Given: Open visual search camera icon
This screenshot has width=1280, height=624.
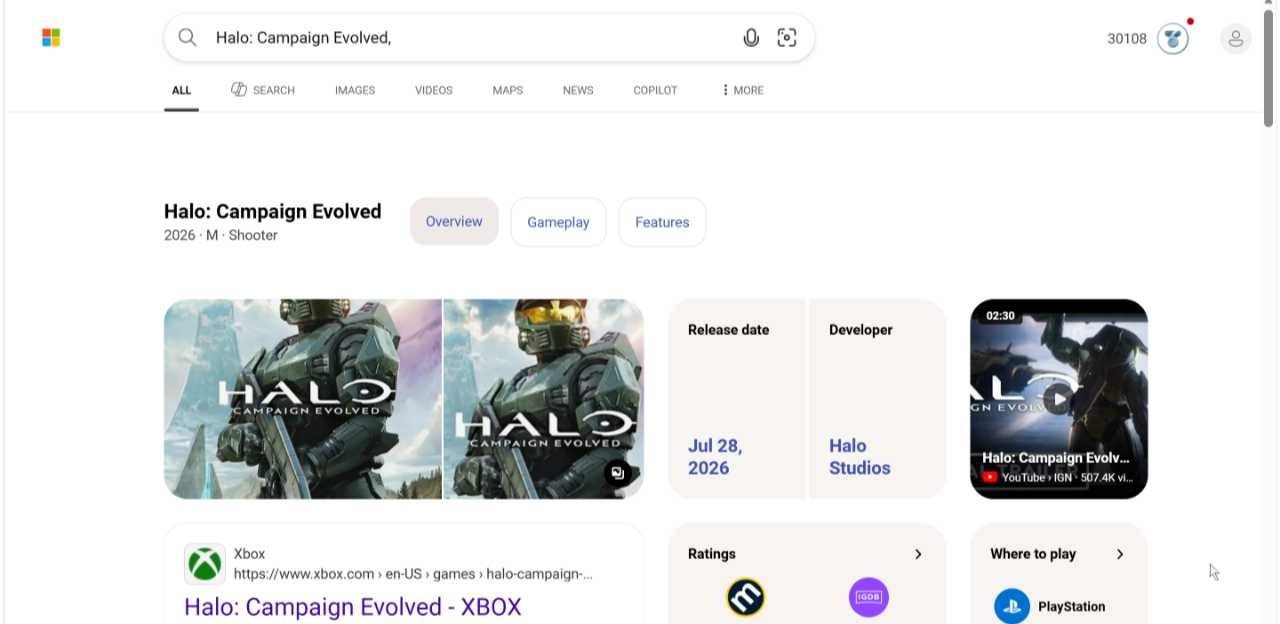Looking at the screenshot, I should point(787,38).
